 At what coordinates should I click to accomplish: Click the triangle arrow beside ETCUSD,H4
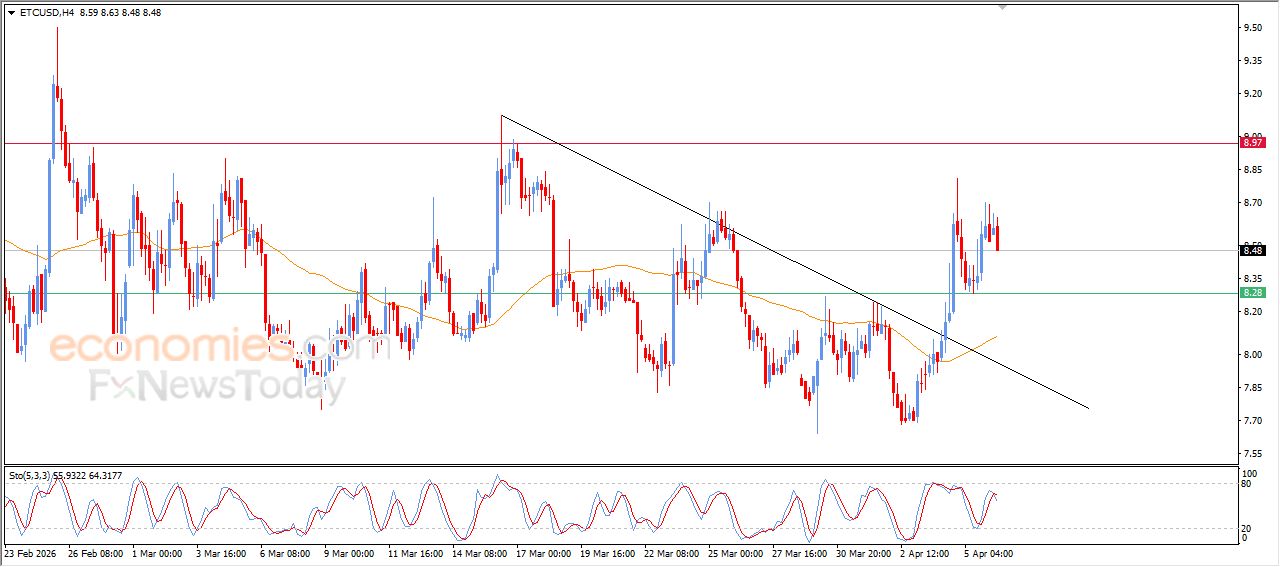coord(11,13)
